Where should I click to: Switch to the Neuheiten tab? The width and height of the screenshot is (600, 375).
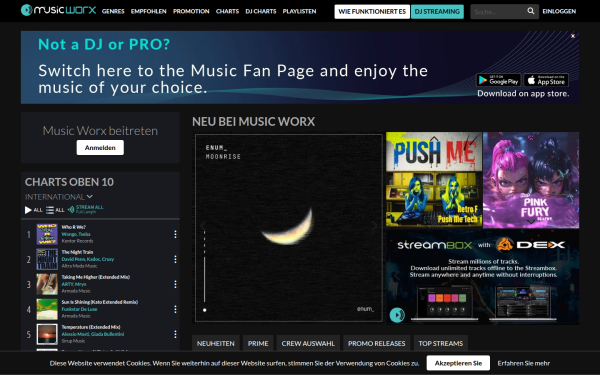pos(215,343)
